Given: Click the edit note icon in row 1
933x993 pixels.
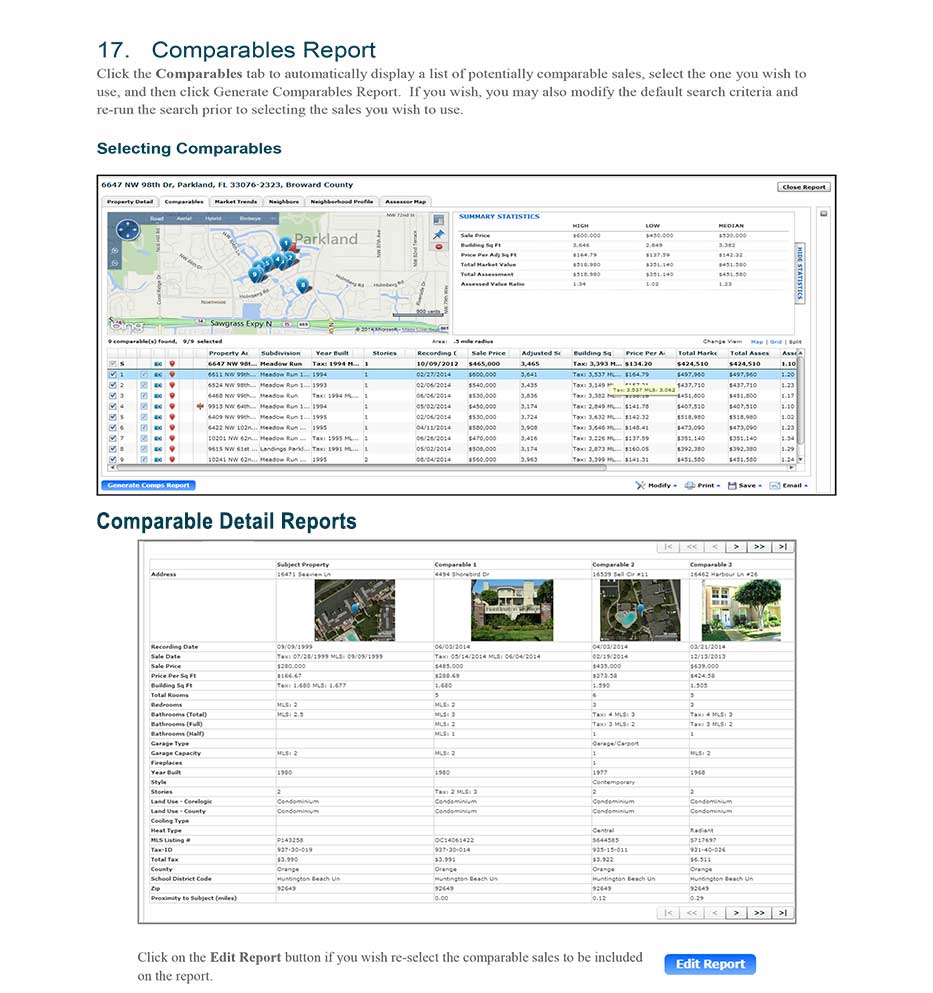Looking at the screenshot, I should [144, 374].
